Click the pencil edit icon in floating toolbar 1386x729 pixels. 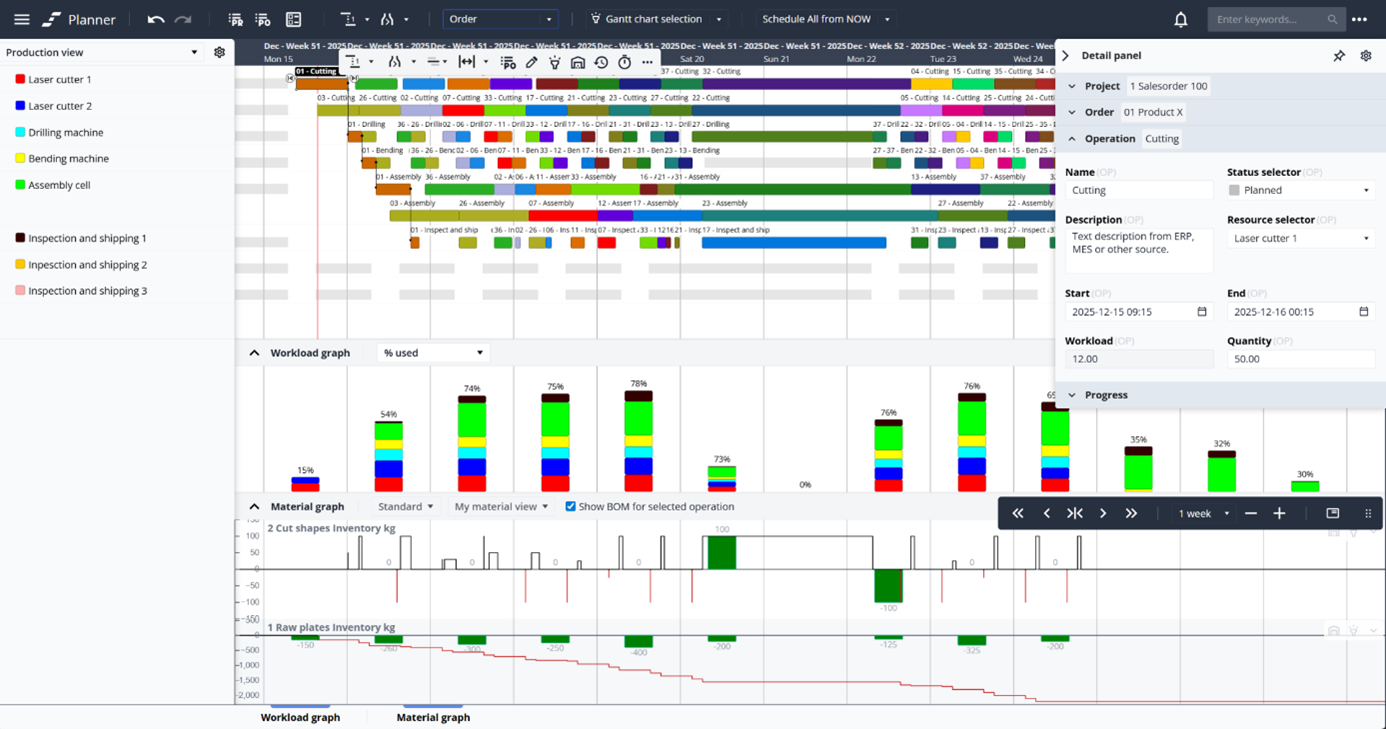point(532,62)
